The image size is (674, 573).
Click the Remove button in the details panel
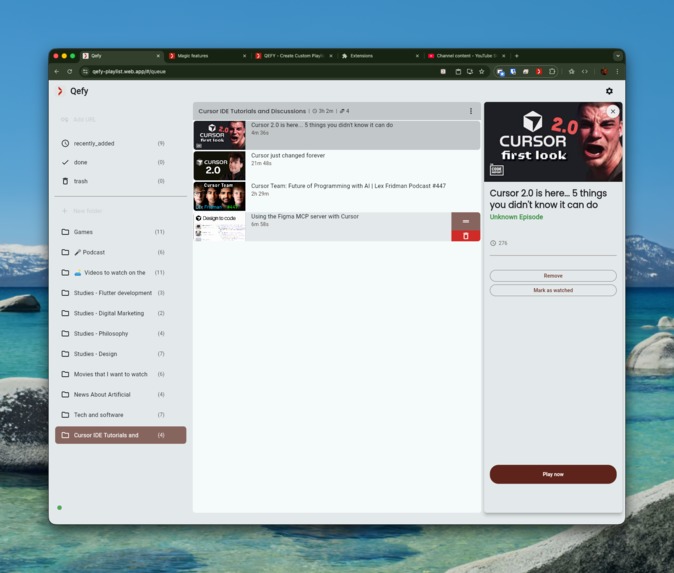coord(553,276)
